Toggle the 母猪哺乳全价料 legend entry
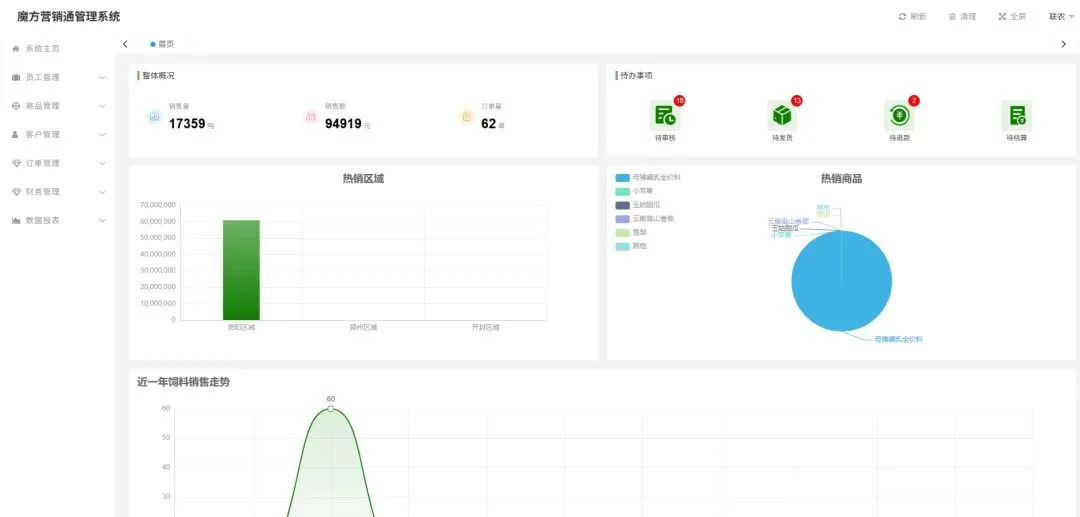Screen dimensions: 1080x517 pyautogui.click(x=648, y=178)
